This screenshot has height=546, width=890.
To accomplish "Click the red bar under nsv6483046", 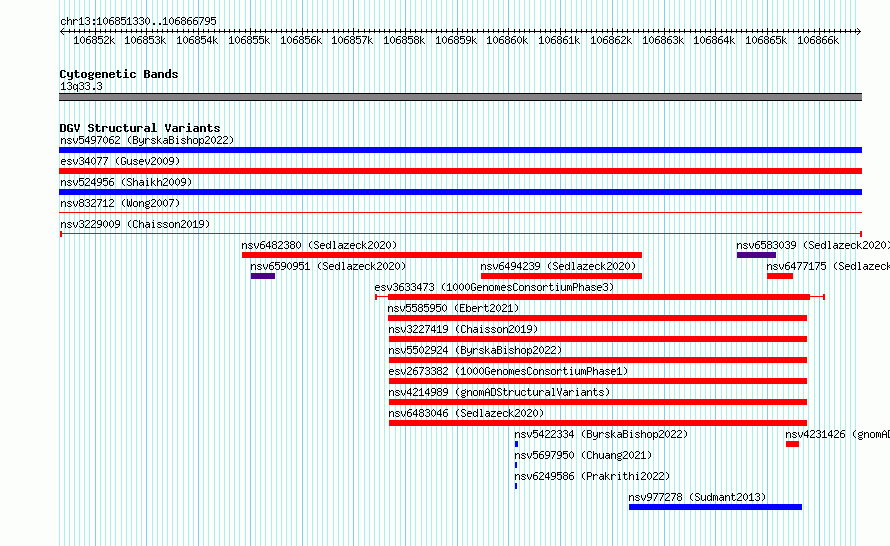I will click(x=598, y=423).
